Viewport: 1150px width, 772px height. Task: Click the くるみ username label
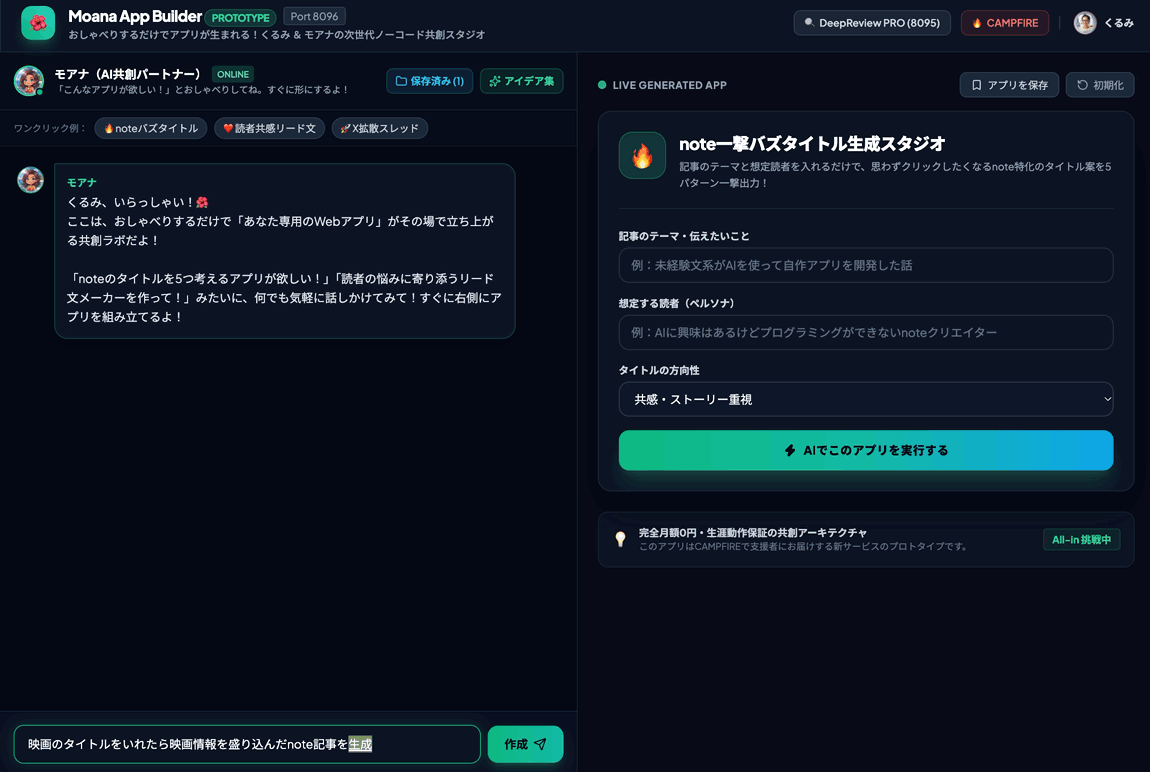point(1118,23)
